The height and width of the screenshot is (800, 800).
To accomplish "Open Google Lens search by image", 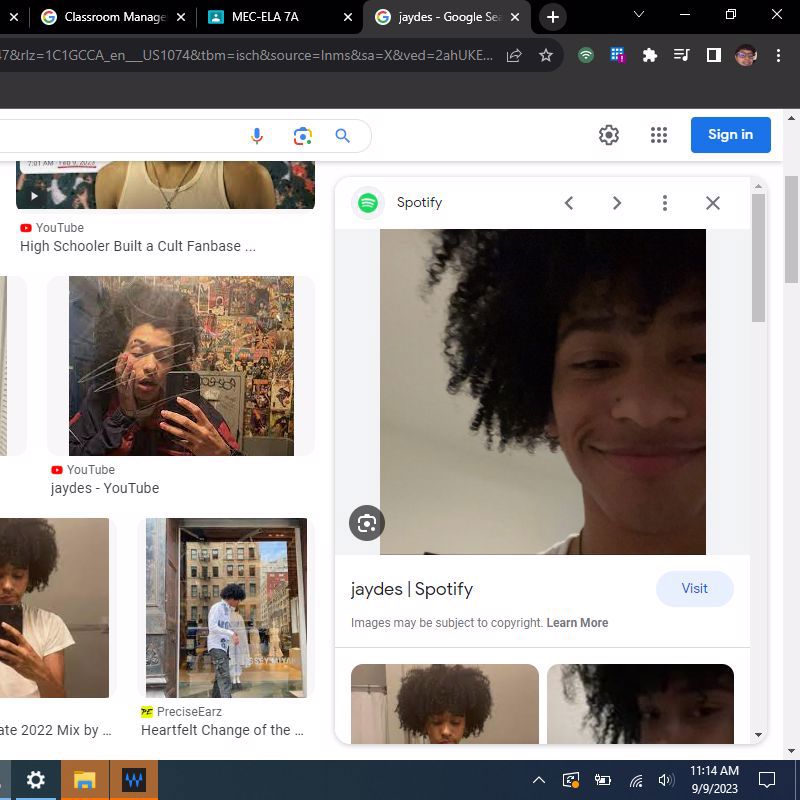I will [x=303, y=136].
